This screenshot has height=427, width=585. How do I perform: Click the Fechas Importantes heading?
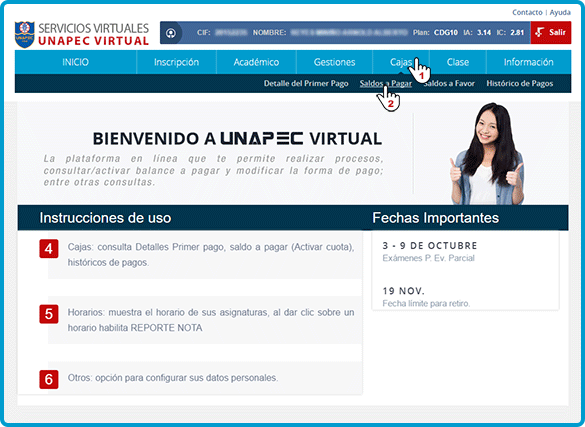[x=435, y=218]
